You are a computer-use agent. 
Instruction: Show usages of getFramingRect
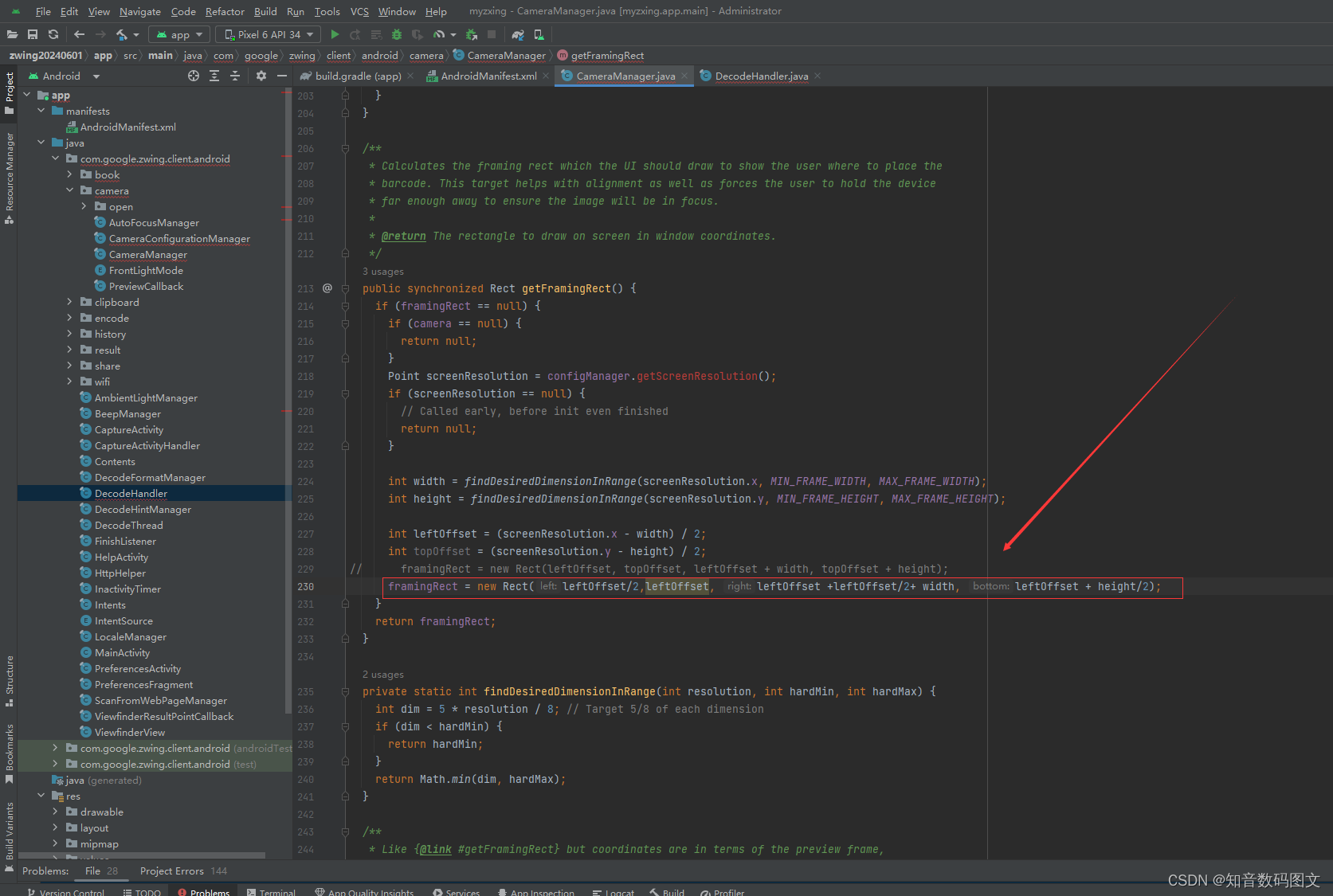382,272
